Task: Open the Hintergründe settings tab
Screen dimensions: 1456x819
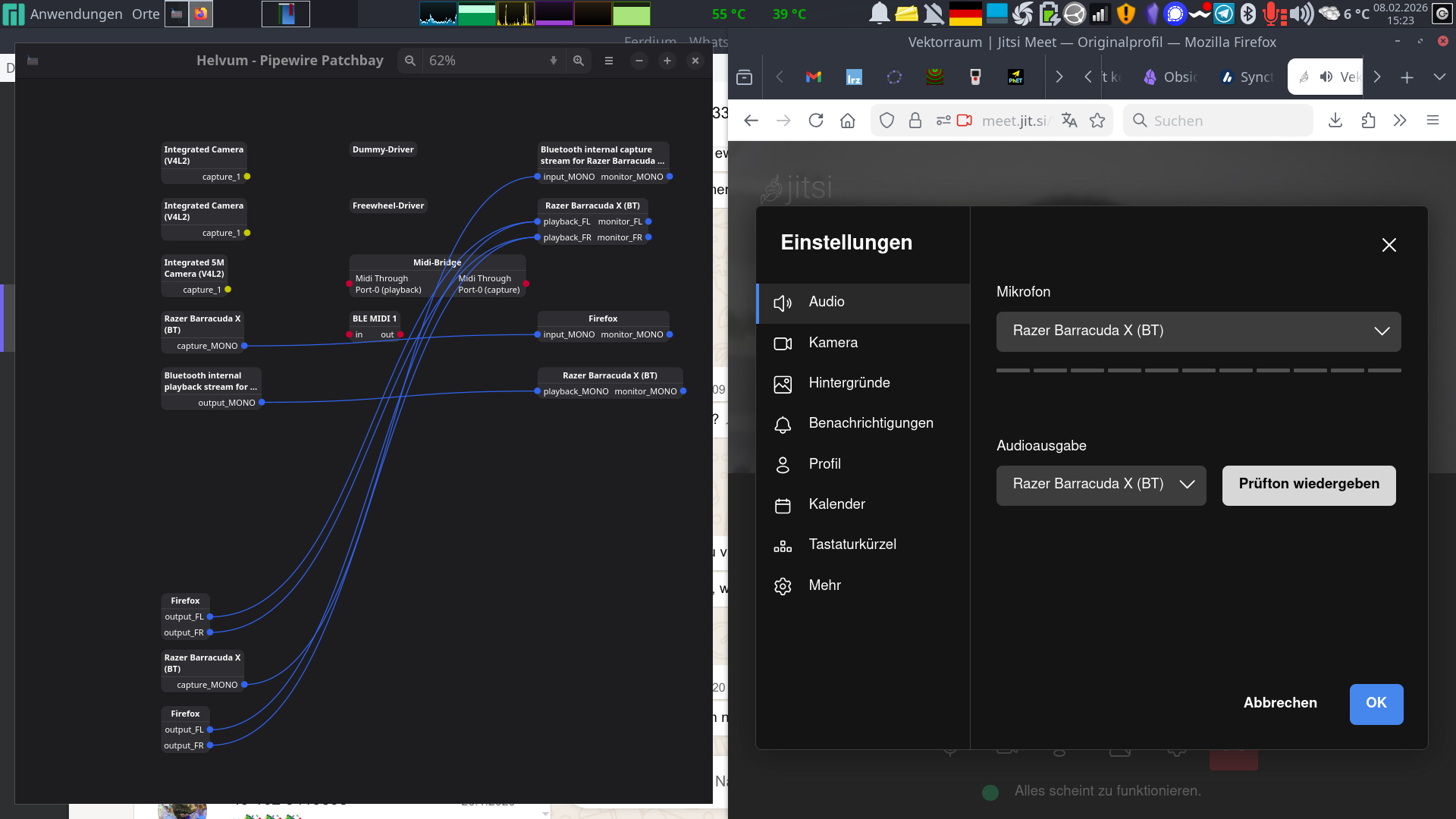Action: pyautogui.click(x=849, y=383)
